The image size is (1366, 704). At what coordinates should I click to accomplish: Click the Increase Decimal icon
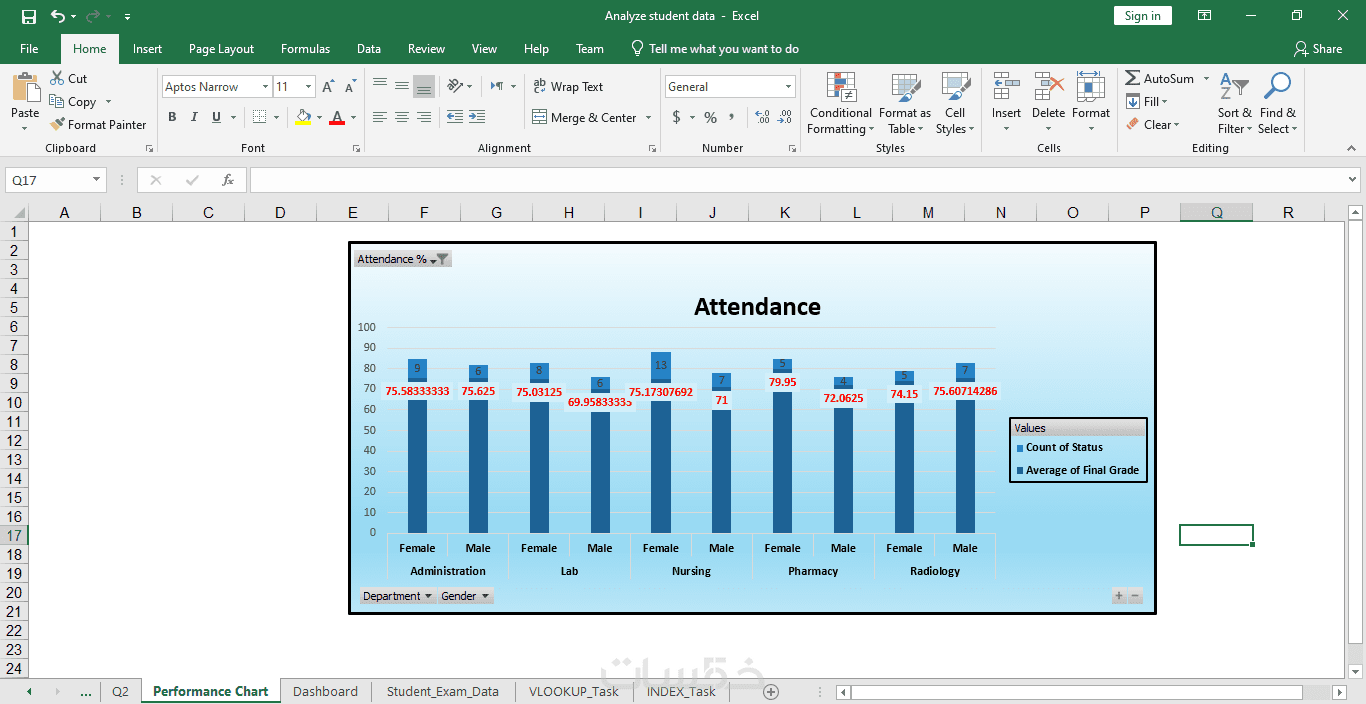(x=762, y=117)
